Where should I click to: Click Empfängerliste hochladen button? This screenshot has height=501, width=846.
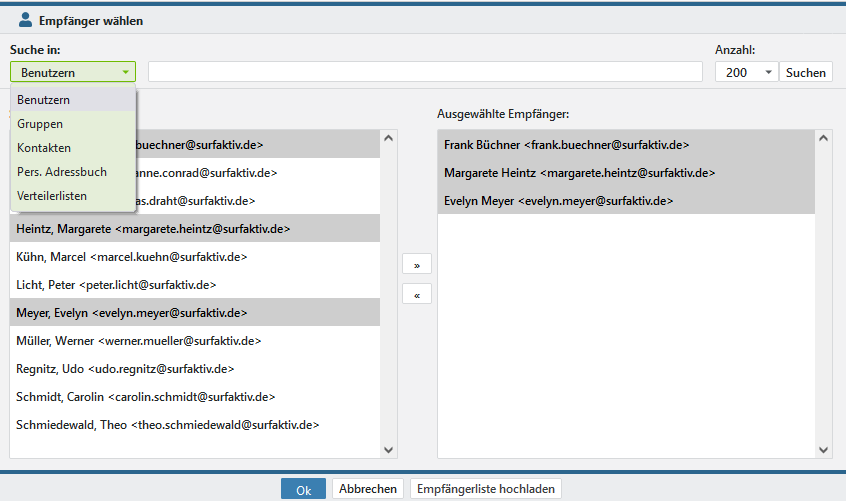tap(485, 489)
